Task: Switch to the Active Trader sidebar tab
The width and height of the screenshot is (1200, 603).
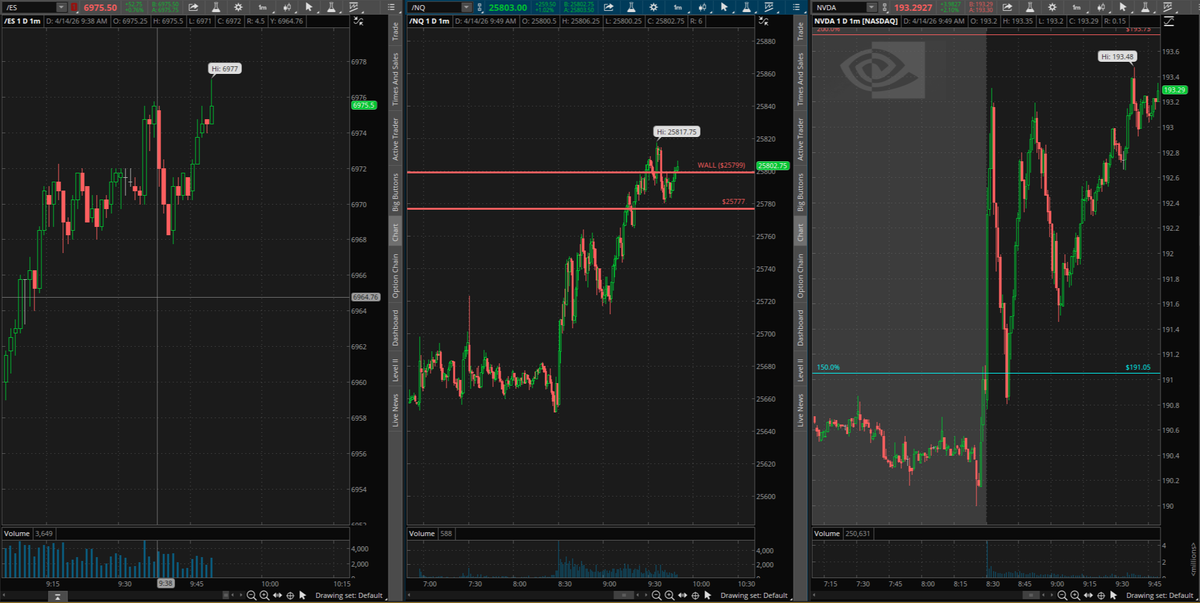Action: click(397, 133)
